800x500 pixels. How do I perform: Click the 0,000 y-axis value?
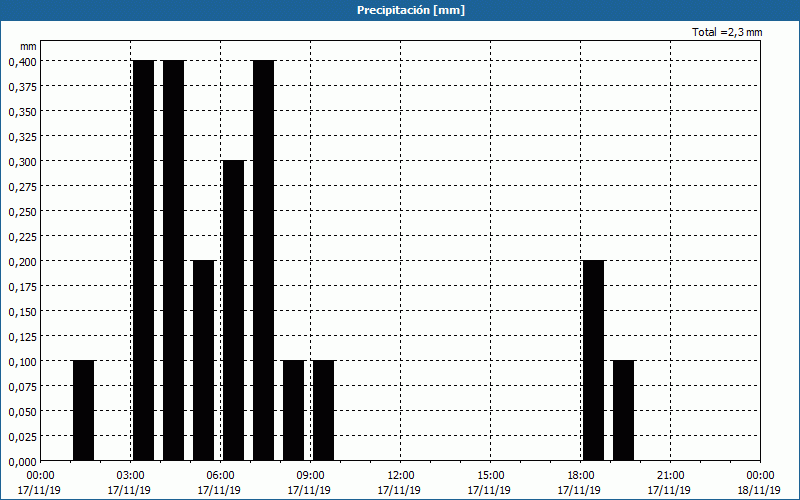tap(22, 462)
